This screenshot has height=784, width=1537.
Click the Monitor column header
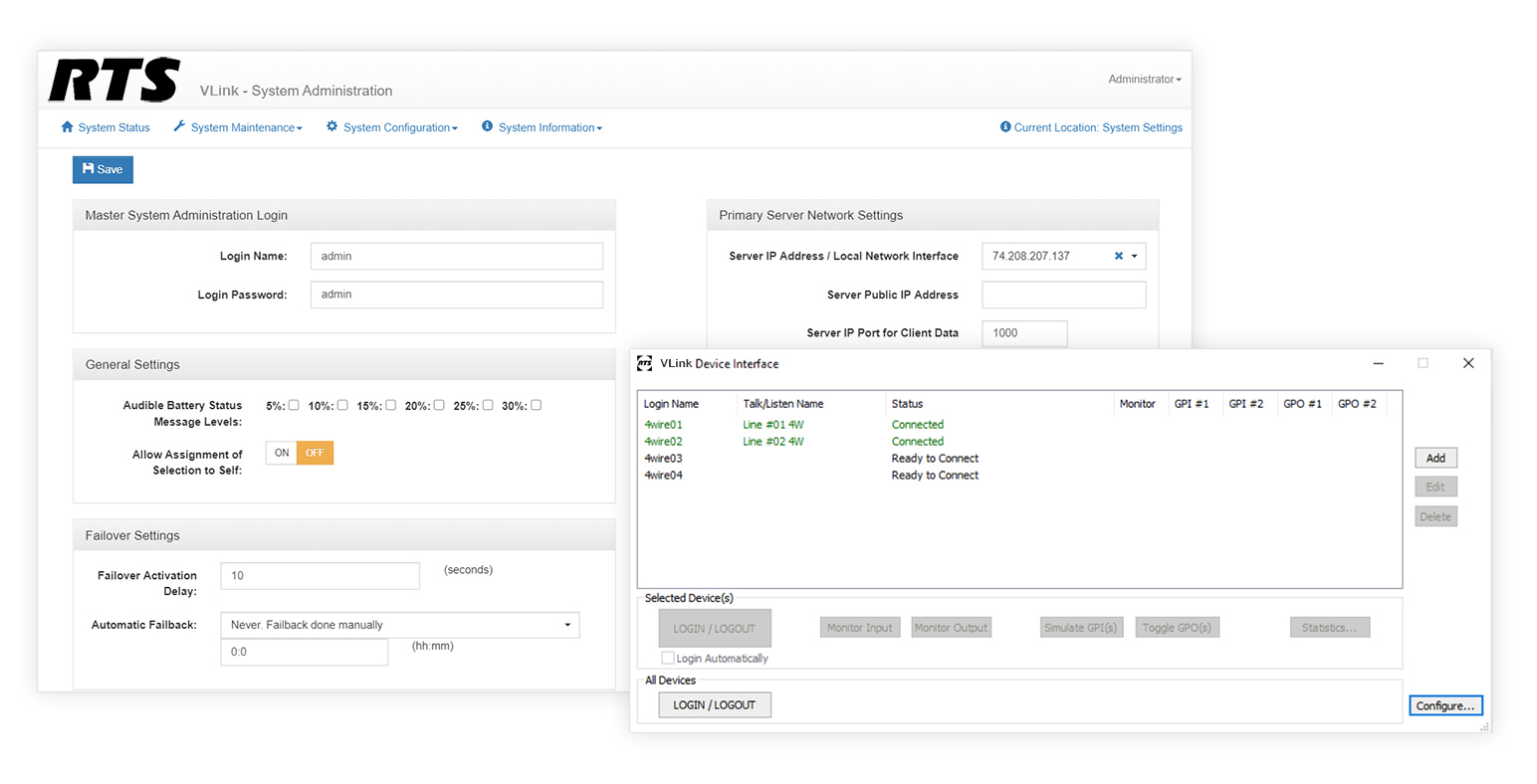click(x=1137, y=404)
